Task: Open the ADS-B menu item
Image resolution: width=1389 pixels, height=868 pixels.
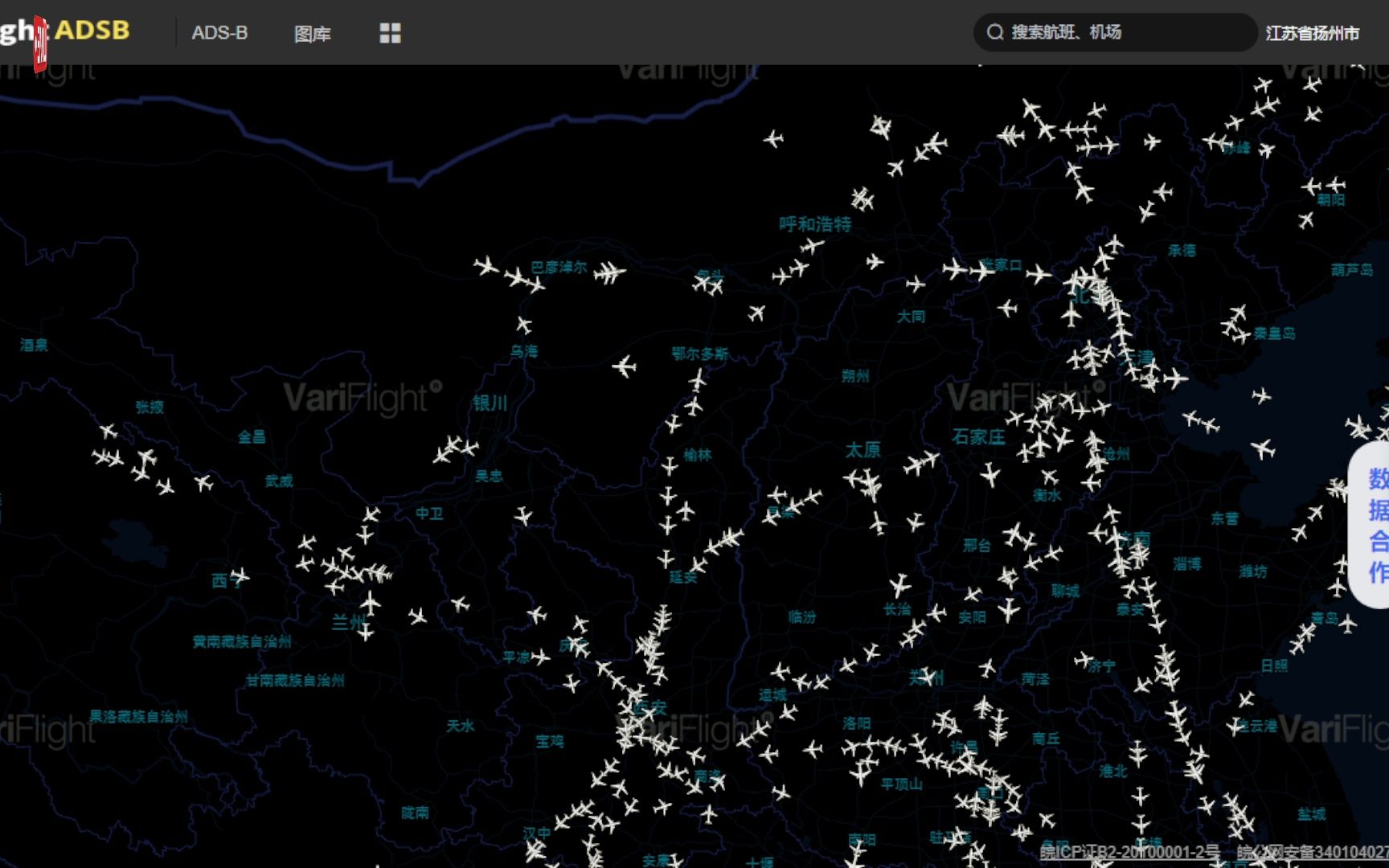Action: click(x=219, y=33)
